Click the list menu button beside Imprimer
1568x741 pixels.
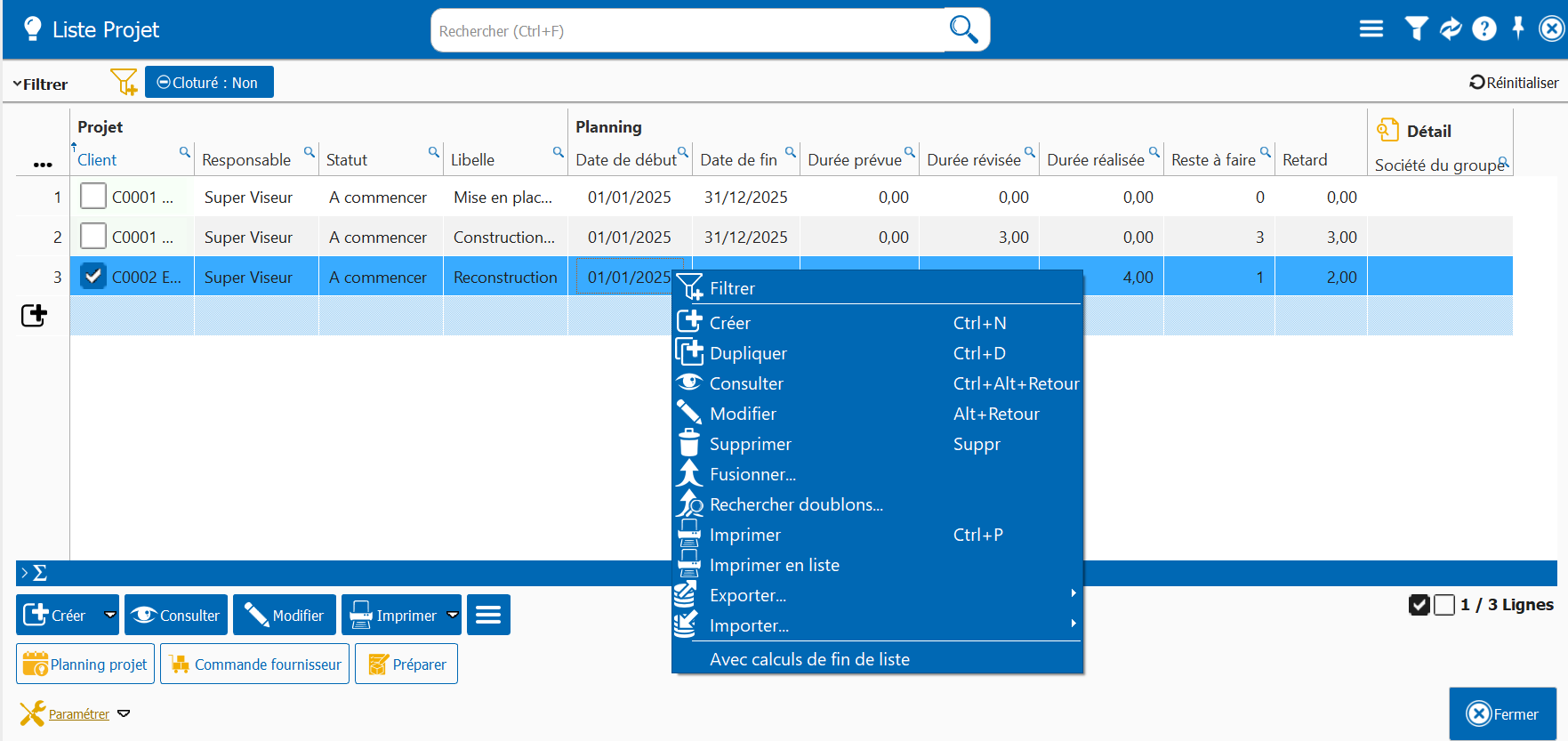pos(488,615)
